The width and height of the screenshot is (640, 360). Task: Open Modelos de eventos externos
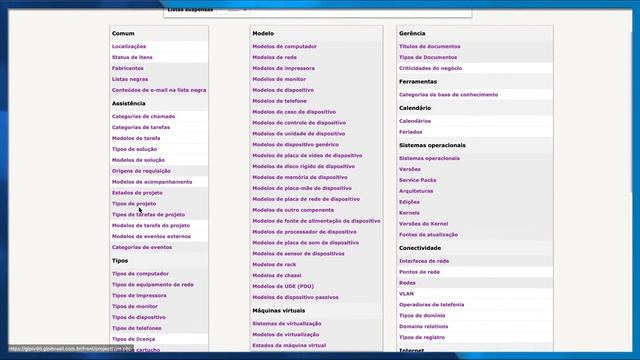(151, 236)
